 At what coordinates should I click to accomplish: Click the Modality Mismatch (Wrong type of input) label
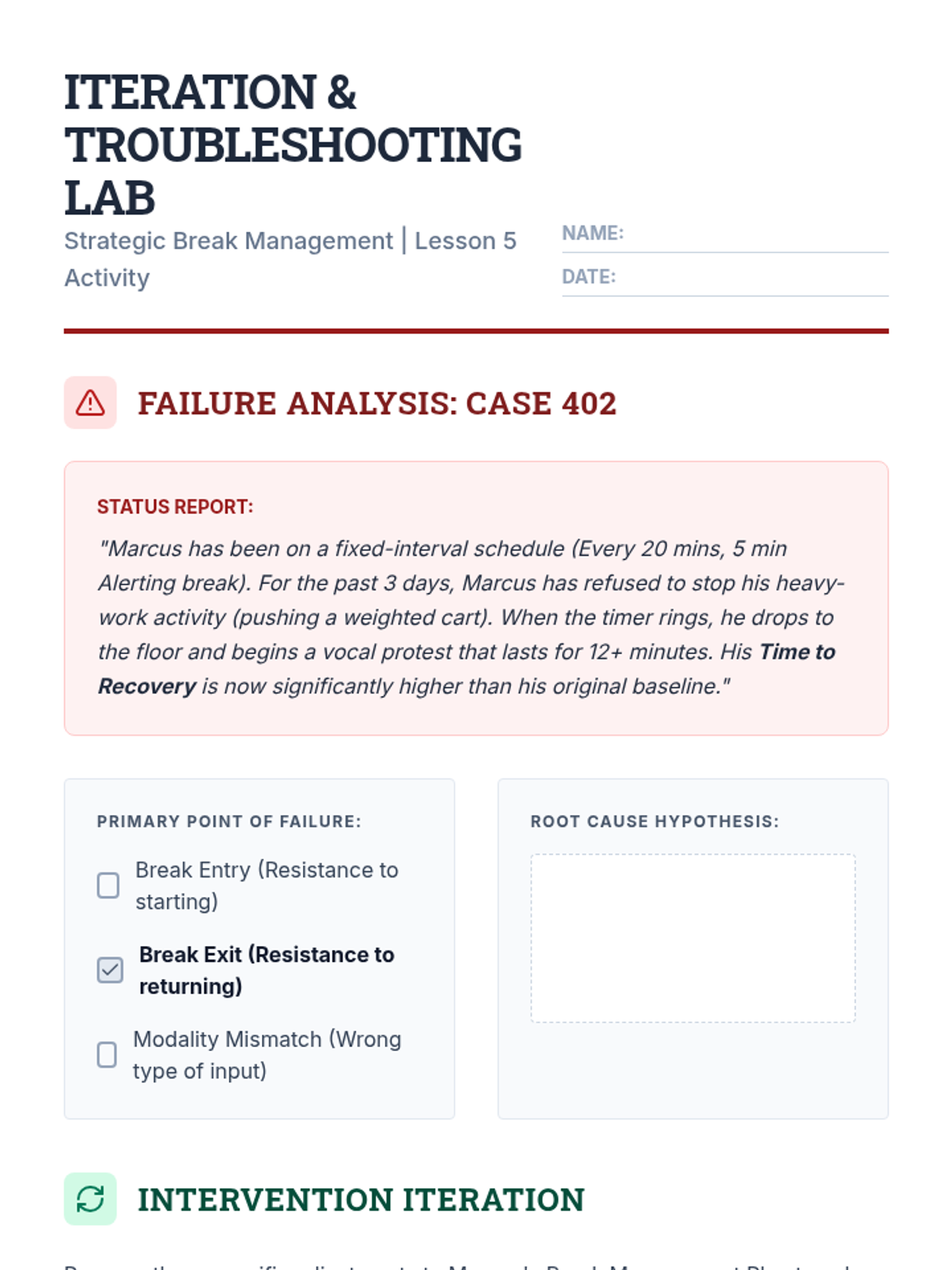coord(267,1055)
